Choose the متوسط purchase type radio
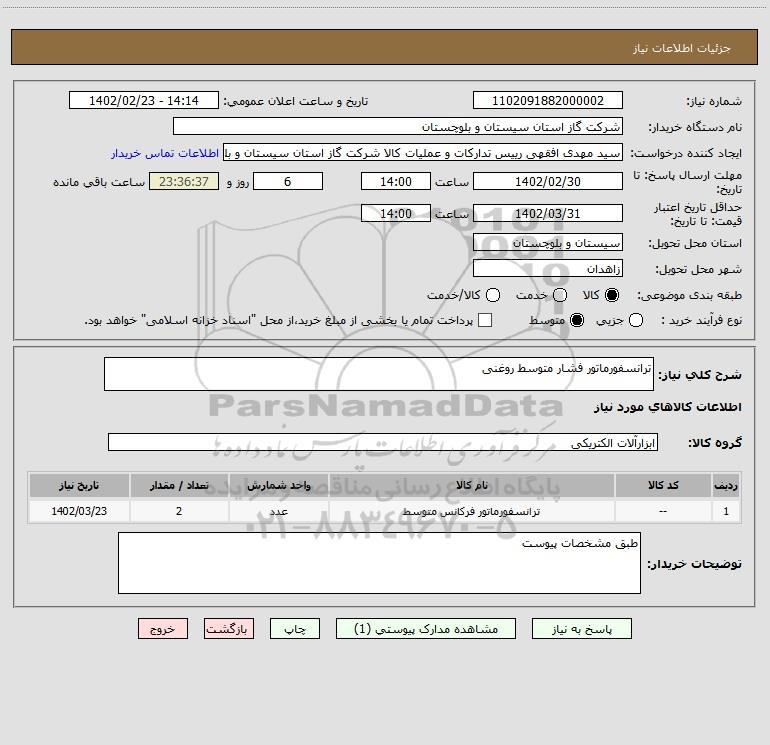The height and width of the screenshot is (745, 770). [577, 320]
